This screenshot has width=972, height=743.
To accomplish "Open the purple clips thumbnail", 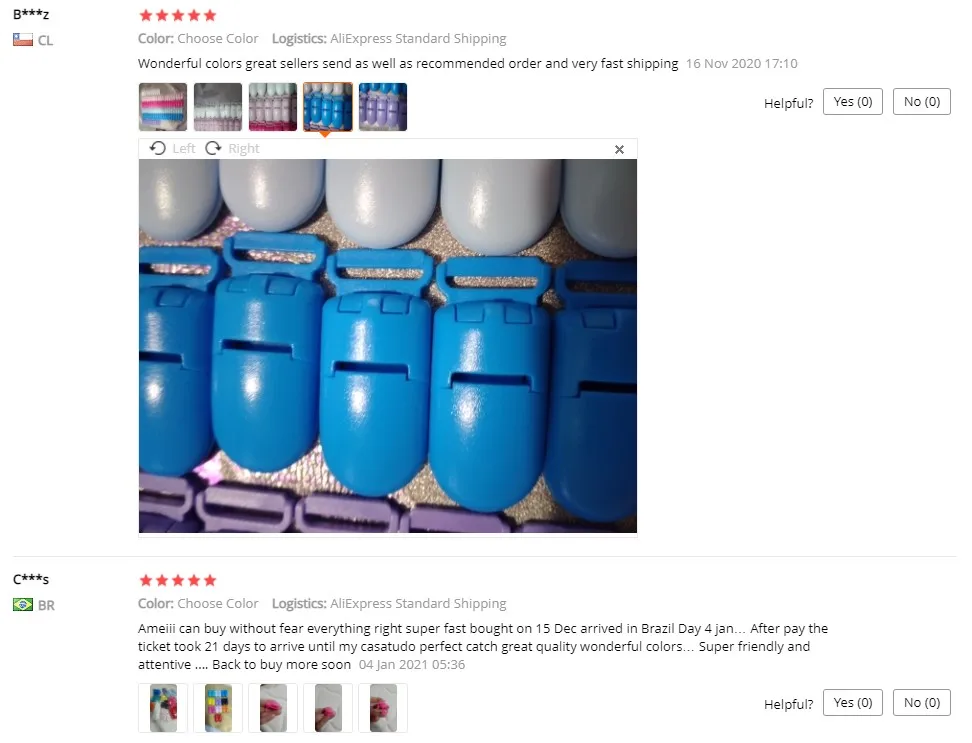I will click(383, 107).
